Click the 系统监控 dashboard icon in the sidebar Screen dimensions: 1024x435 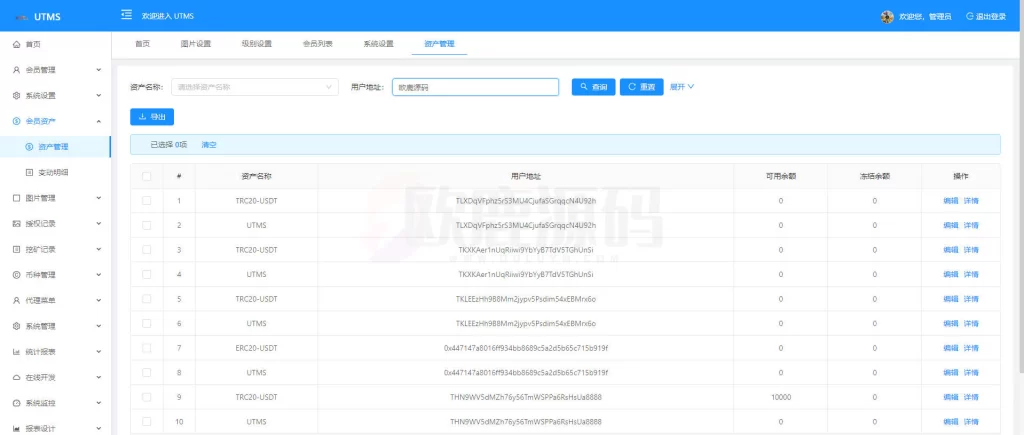17,403
